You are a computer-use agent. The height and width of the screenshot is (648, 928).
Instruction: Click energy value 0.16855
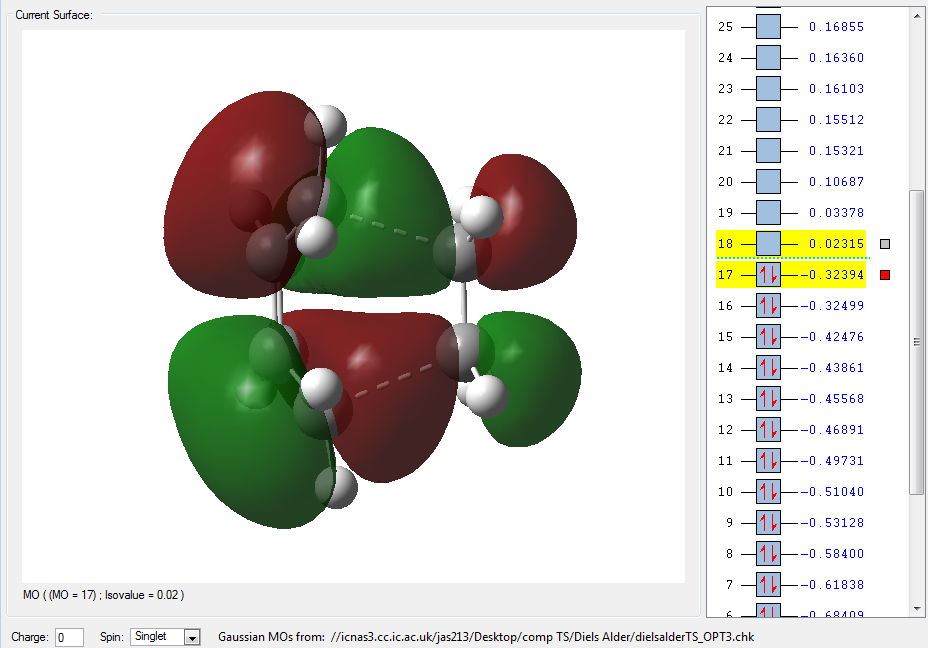pos(836,27)
